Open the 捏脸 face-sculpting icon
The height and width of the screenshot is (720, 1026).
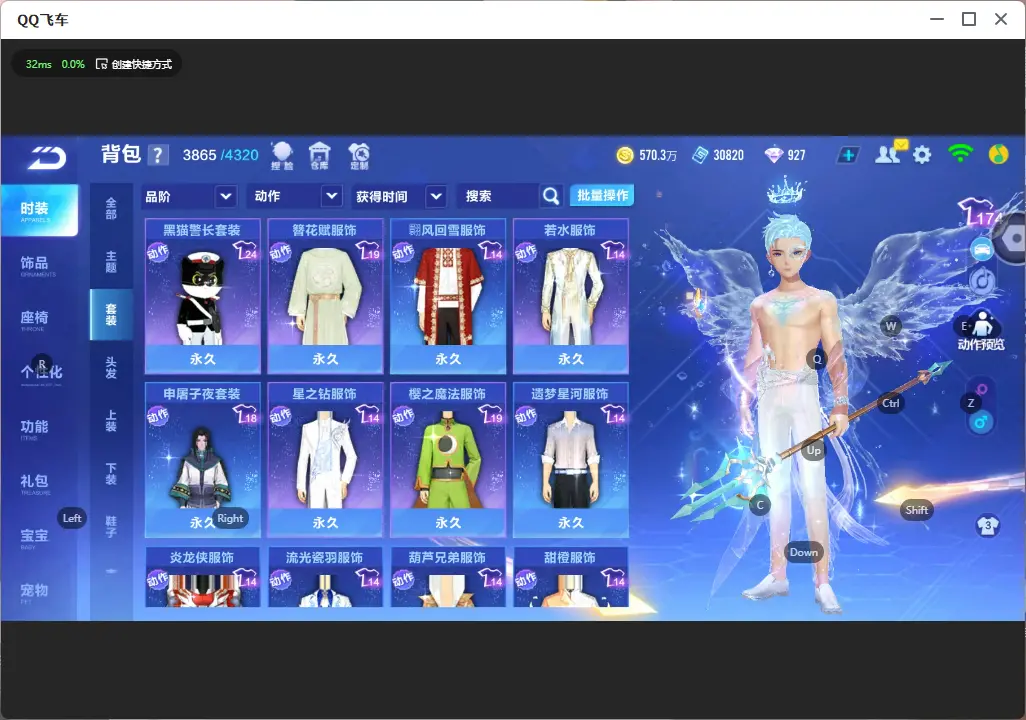tap(282, 156)
